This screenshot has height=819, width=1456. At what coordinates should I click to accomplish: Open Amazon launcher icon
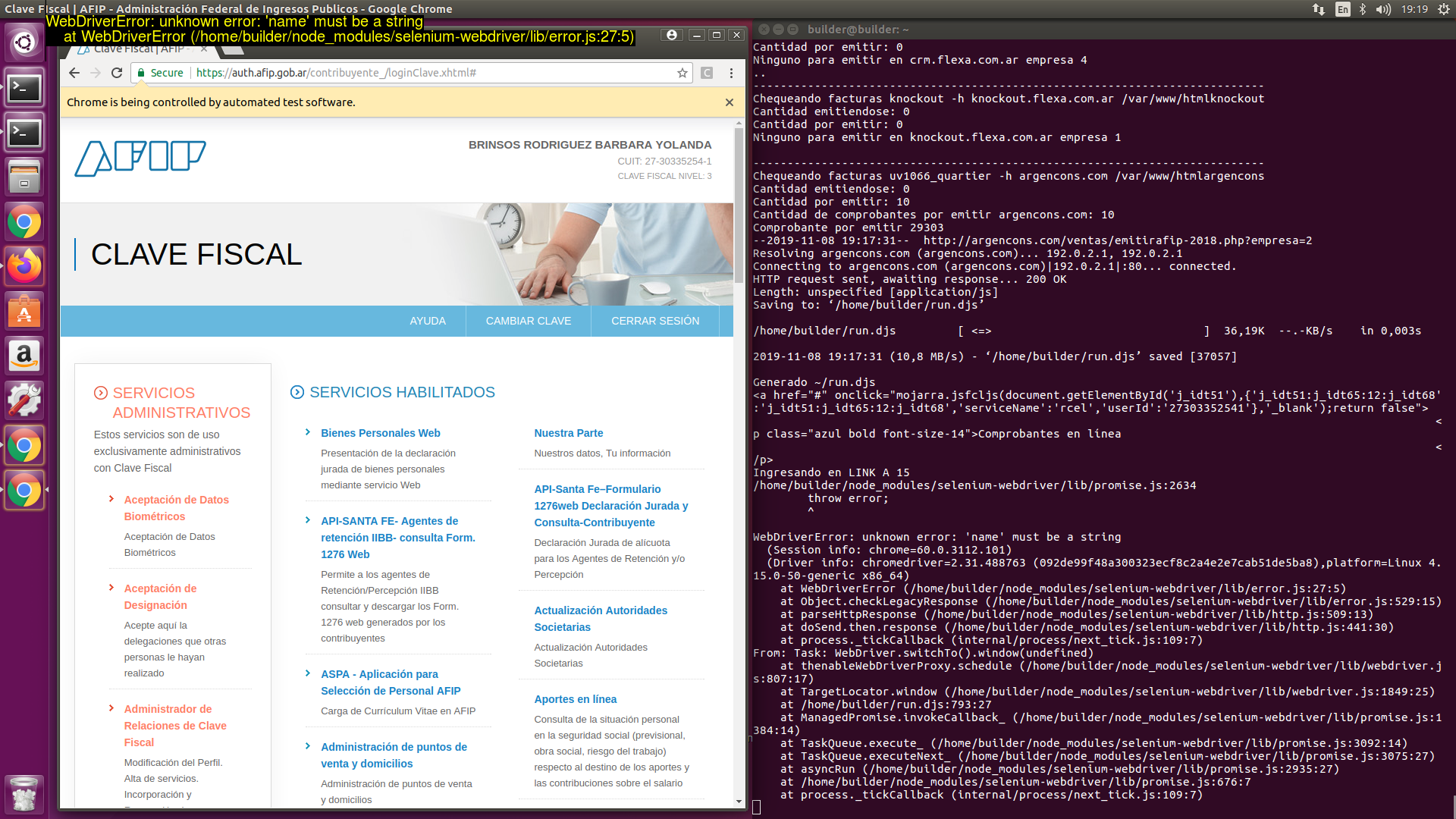click(24, 356)
